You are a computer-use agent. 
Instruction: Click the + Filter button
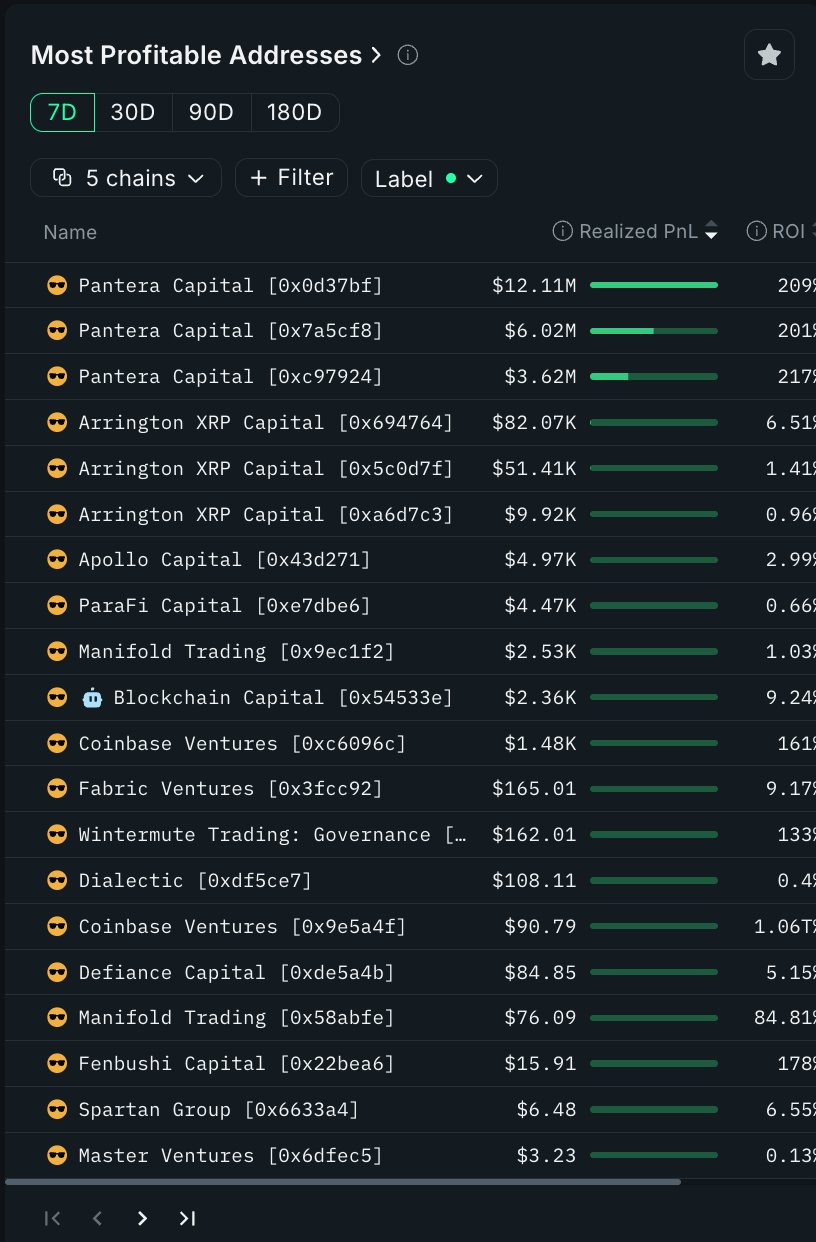coord(291,177)
